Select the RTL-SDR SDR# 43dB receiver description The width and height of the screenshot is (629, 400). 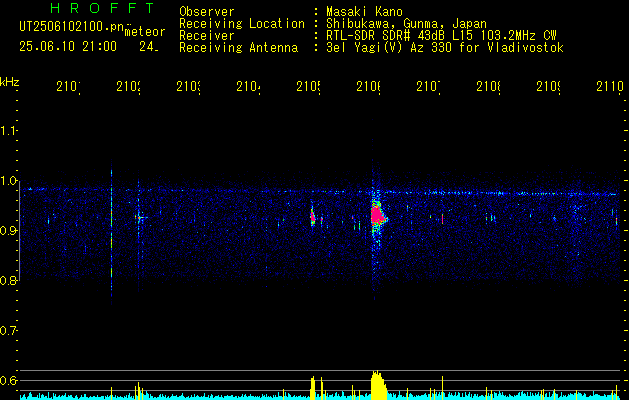(441, 36)
